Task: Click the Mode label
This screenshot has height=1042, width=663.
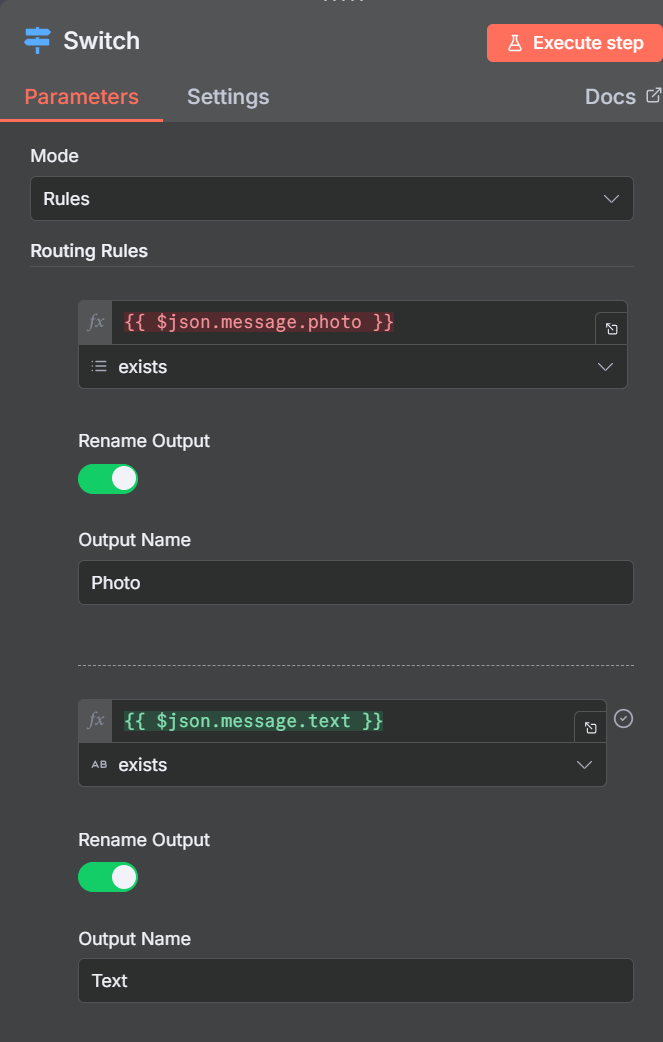Action: click(x=54, y=156)
